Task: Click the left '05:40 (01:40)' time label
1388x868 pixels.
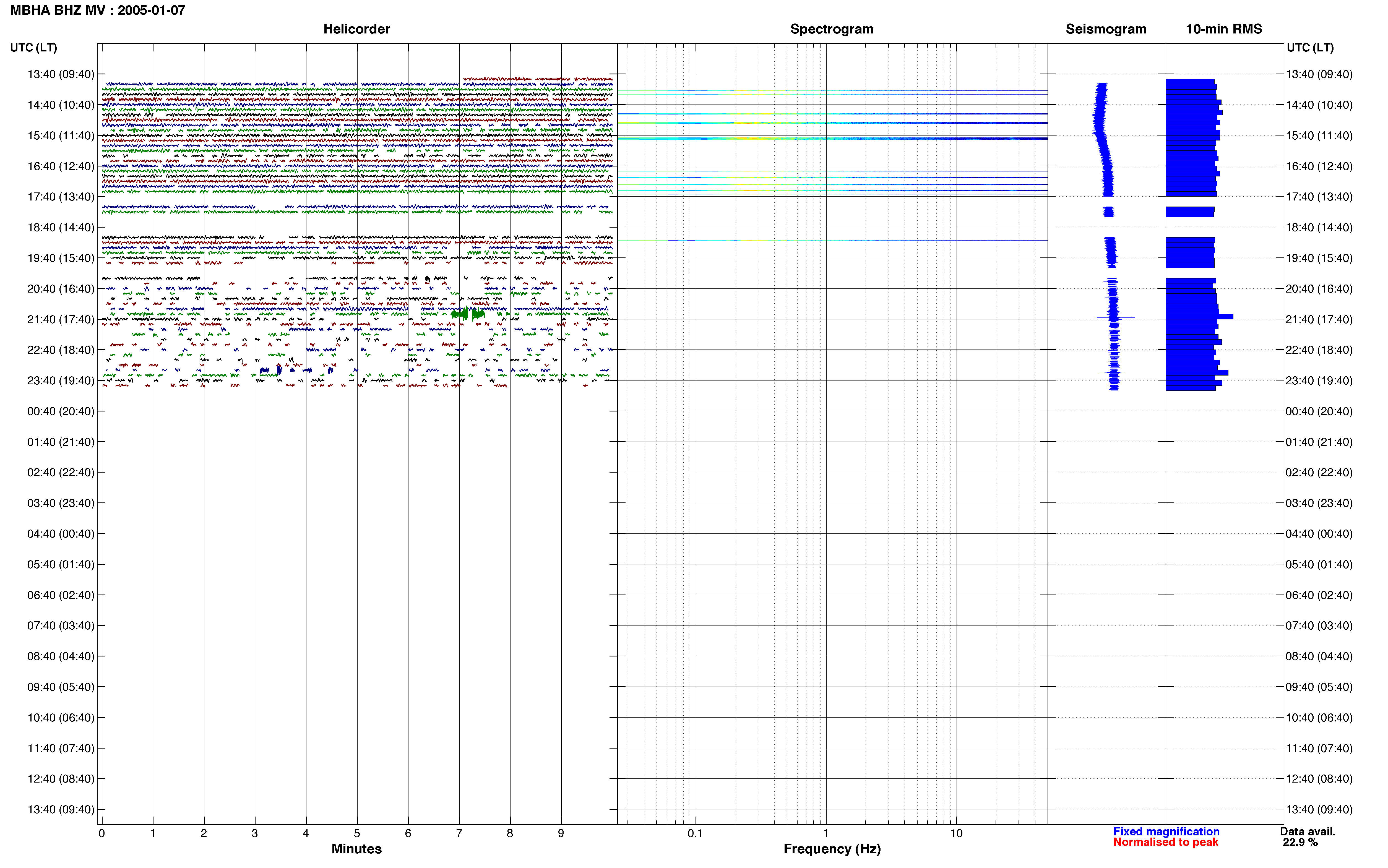Action: [x=60, y=564]
